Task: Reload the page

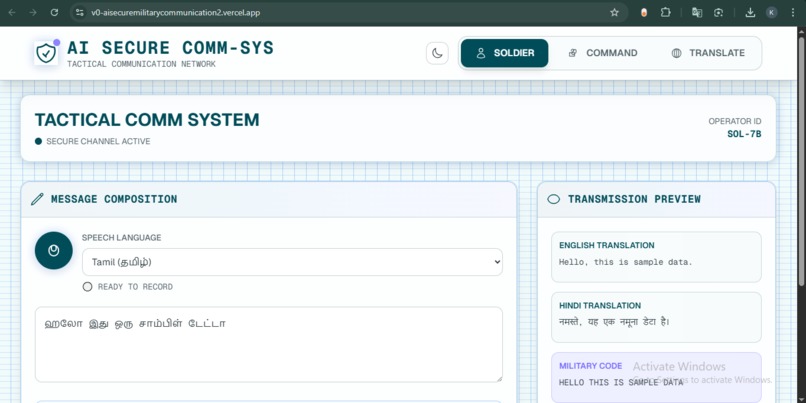Action: pyautogui.click(x=54, y=12)
